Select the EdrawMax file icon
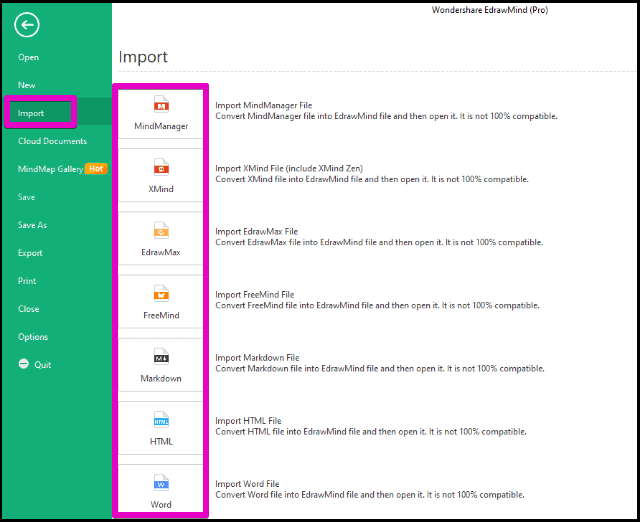 coord(161,231)
